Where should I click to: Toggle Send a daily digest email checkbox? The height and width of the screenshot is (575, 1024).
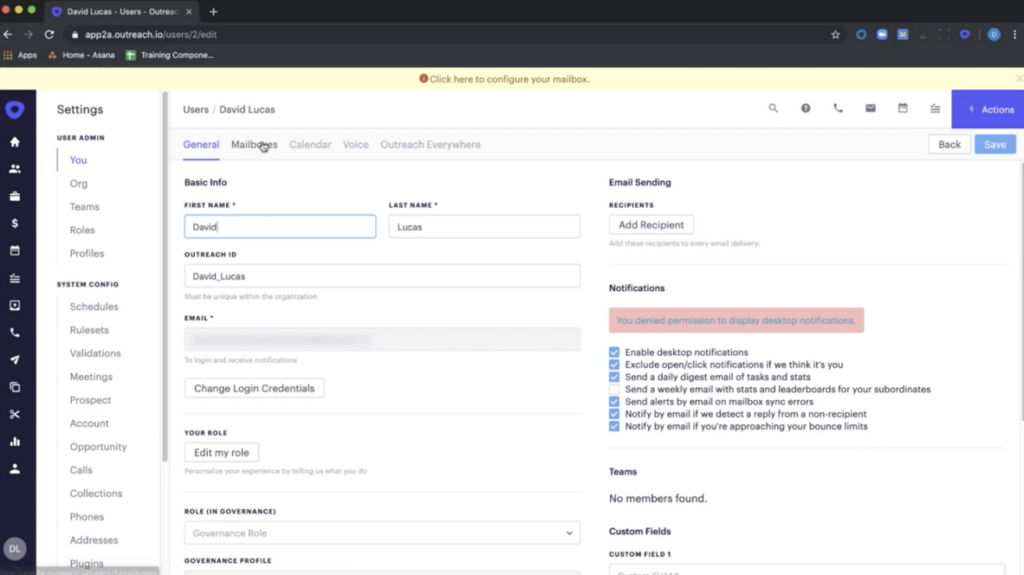tap(614, 377)
